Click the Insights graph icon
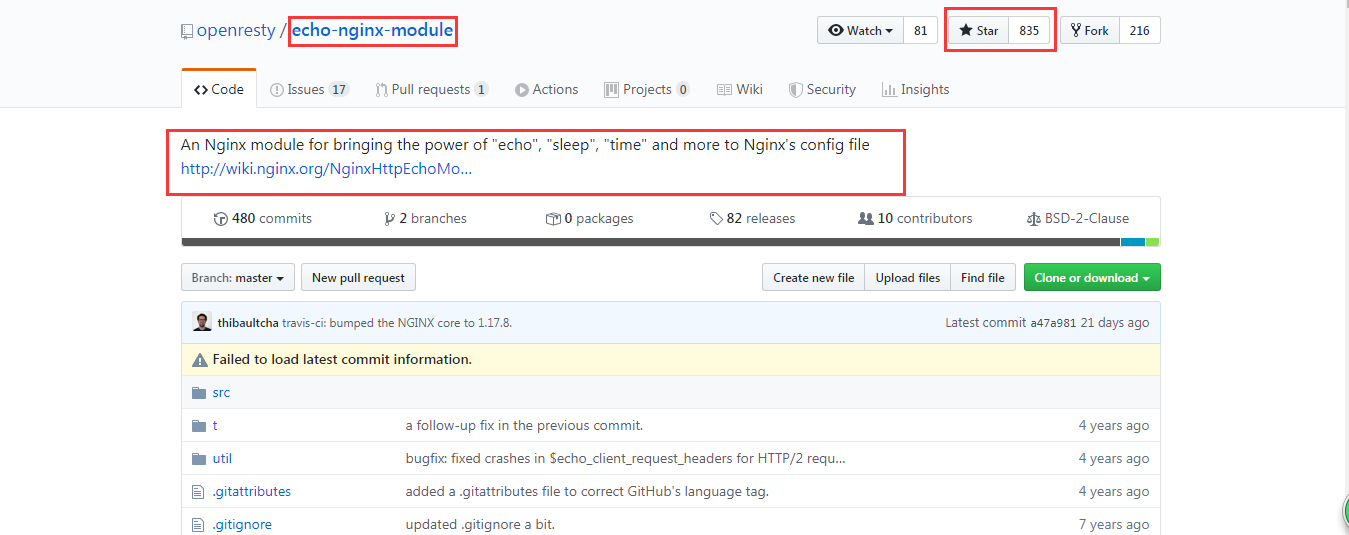This screenshot has height=535, width=1349. point(889,90)
